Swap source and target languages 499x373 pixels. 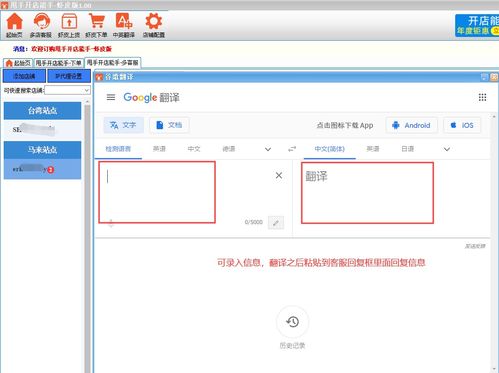point(292,149)
